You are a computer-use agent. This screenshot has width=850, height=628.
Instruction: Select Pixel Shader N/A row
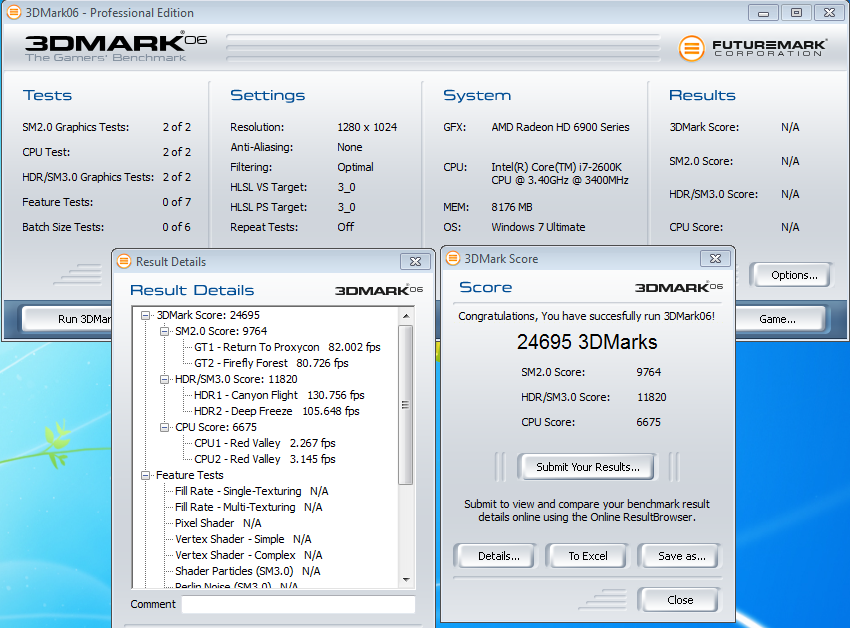[x=218, y=523]
